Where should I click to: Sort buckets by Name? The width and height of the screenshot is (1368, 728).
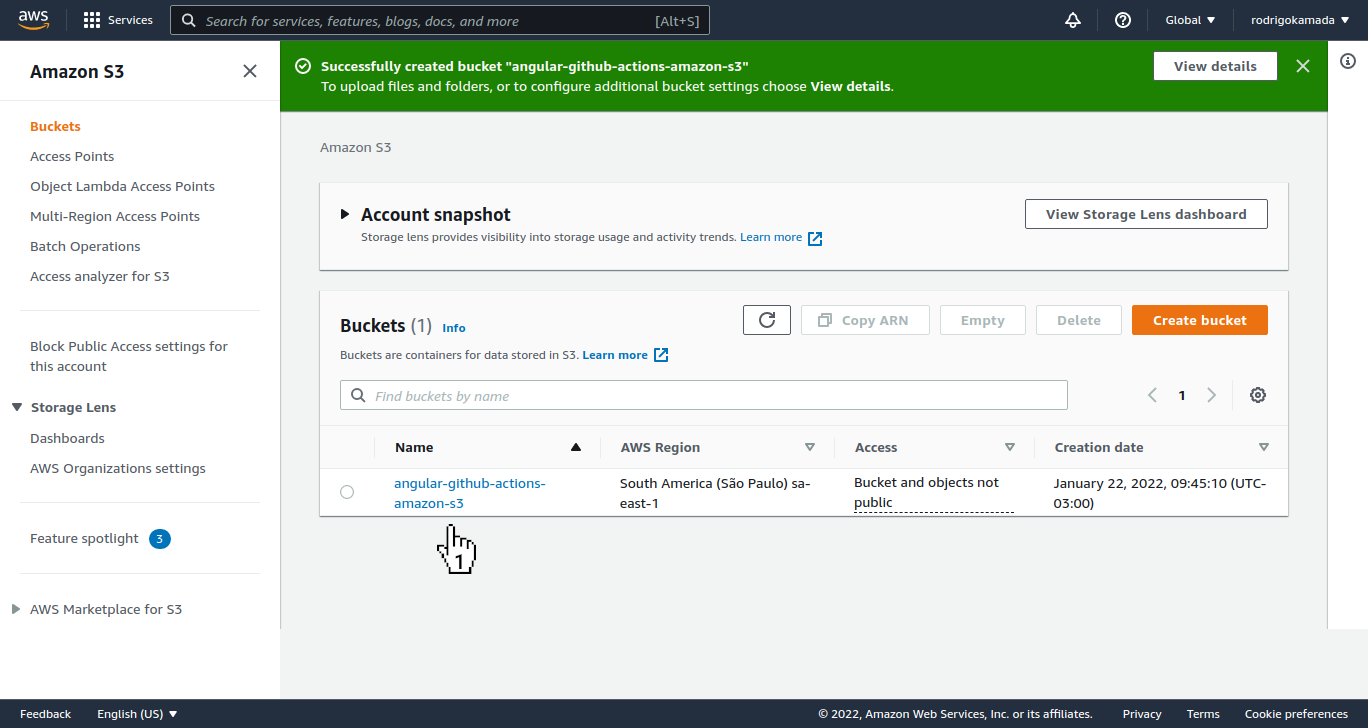(x=414, y=447)
